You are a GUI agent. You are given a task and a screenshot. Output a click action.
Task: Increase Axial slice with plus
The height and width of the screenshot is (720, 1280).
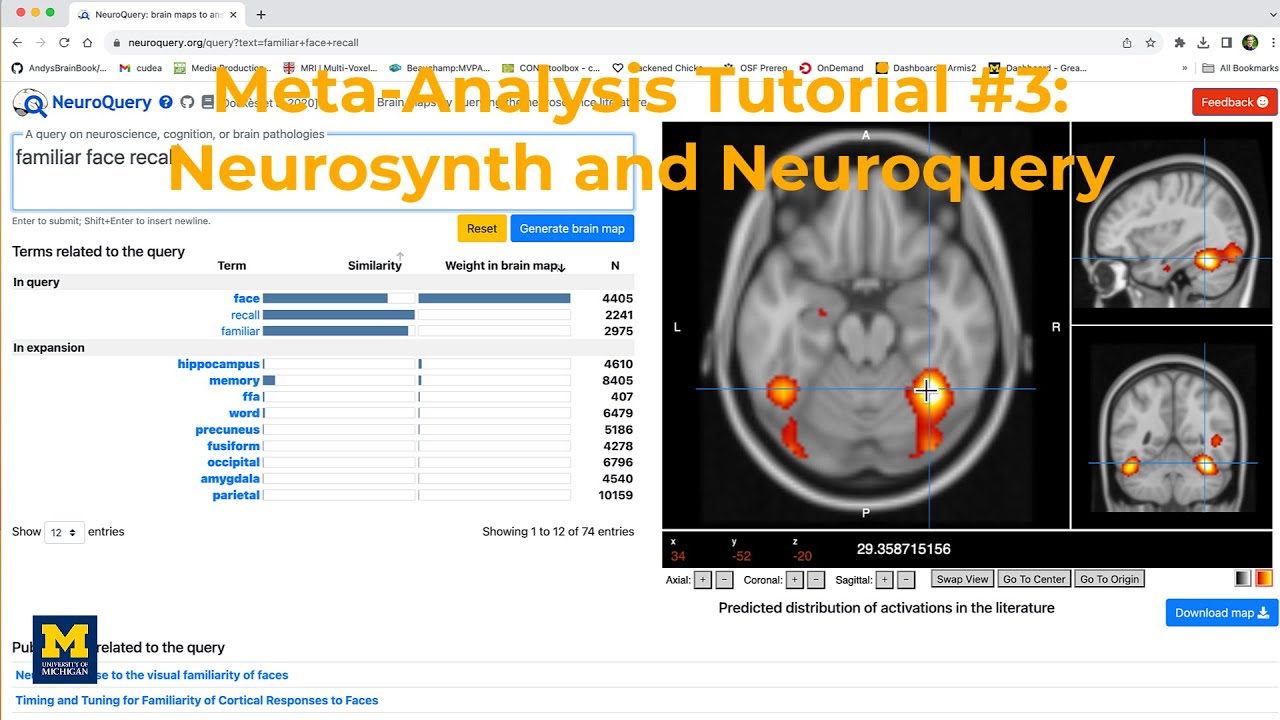click(702, 580)
